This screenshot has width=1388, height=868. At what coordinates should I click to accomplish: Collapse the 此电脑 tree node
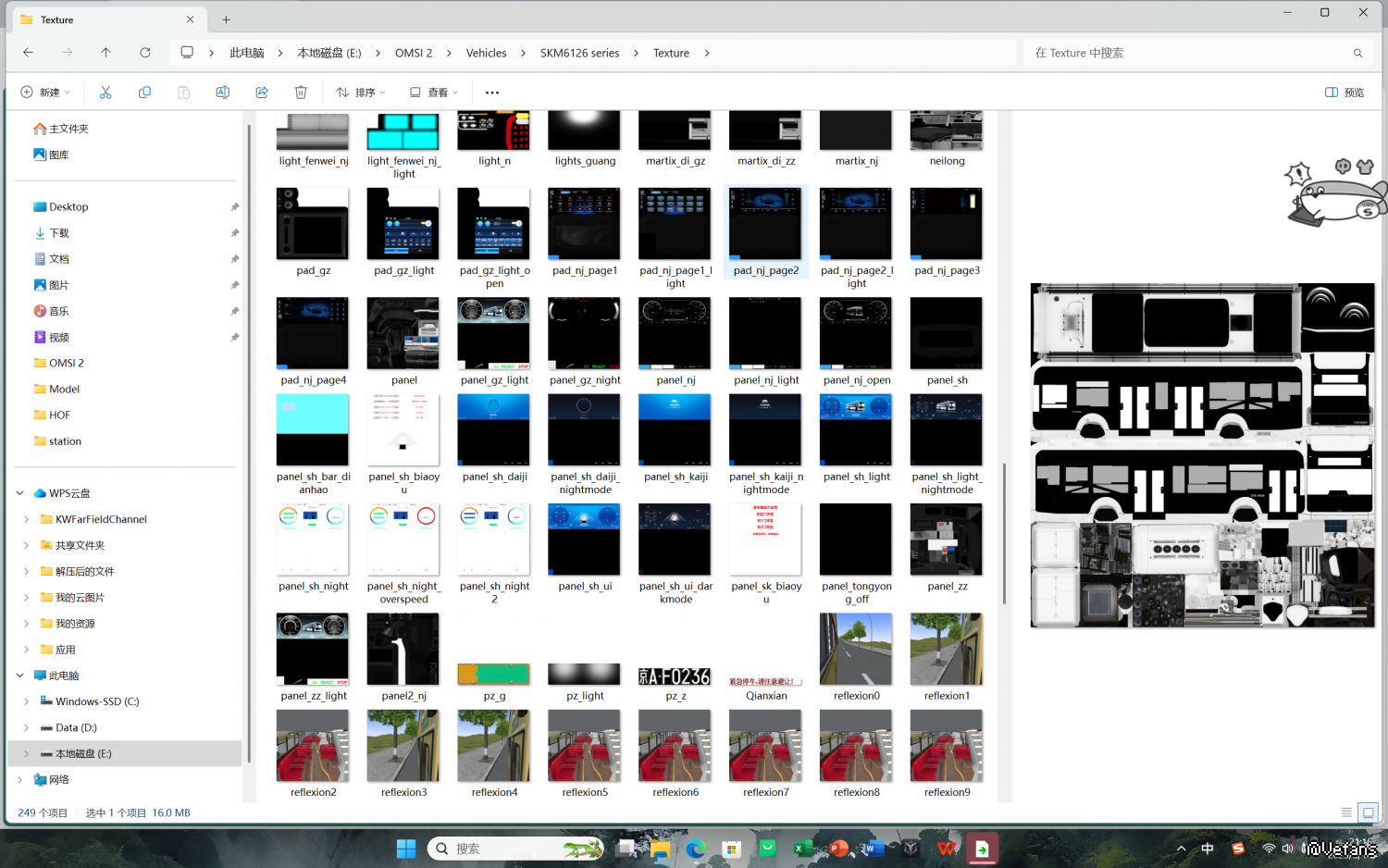tap(19, 676)
